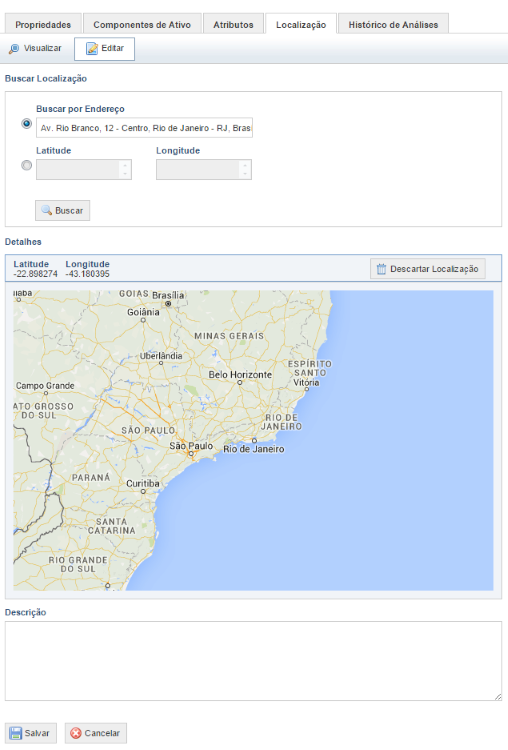The image size is (508, 750).
Task: Open the Propriedades tab
Action: point(43,24)
